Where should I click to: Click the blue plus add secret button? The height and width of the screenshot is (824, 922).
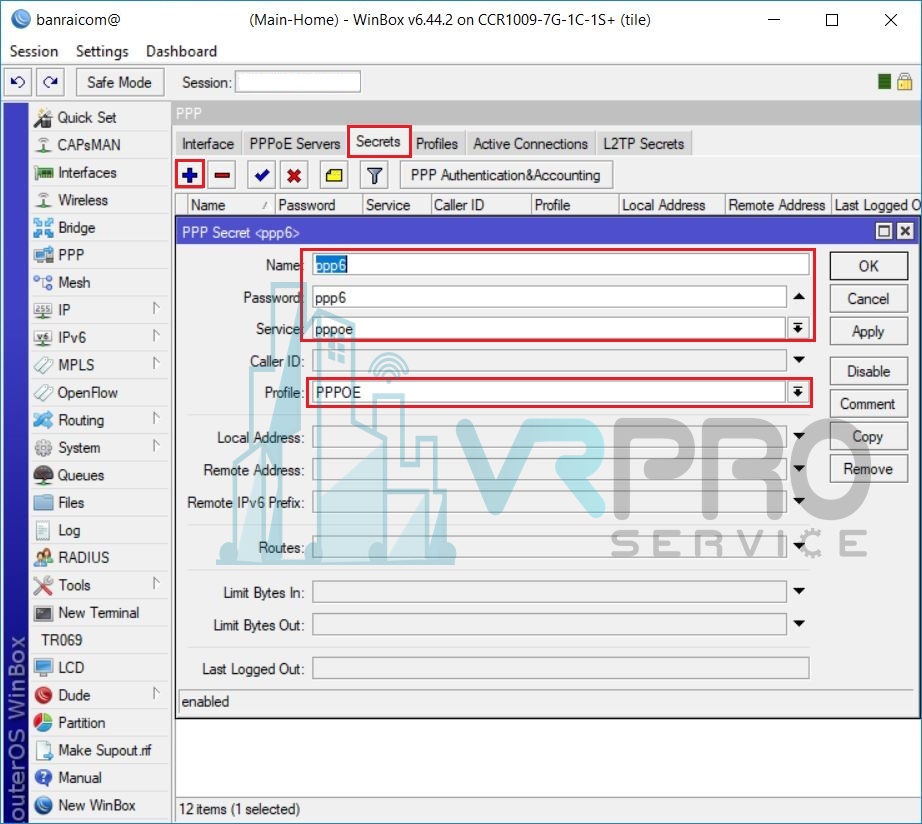[190, 175]
